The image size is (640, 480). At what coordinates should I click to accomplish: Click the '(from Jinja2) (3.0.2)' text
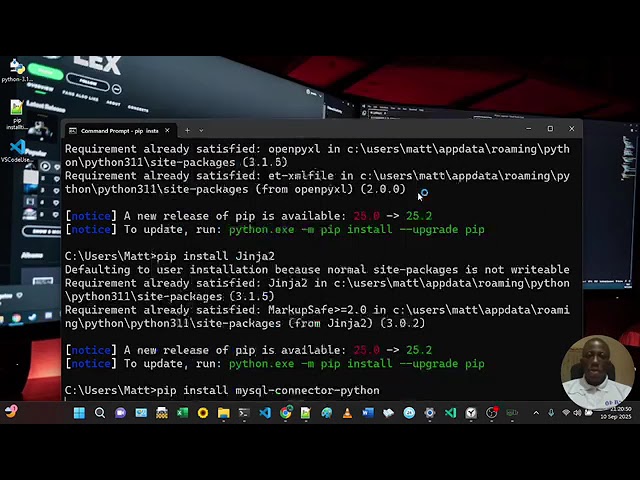(357, 324)
